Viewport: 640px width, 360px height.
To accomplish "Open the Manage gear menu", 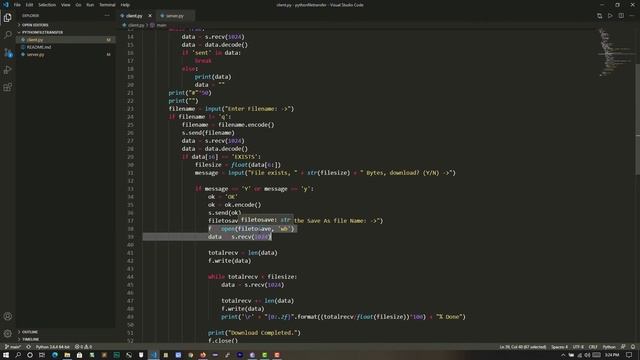I will point(7,333).
